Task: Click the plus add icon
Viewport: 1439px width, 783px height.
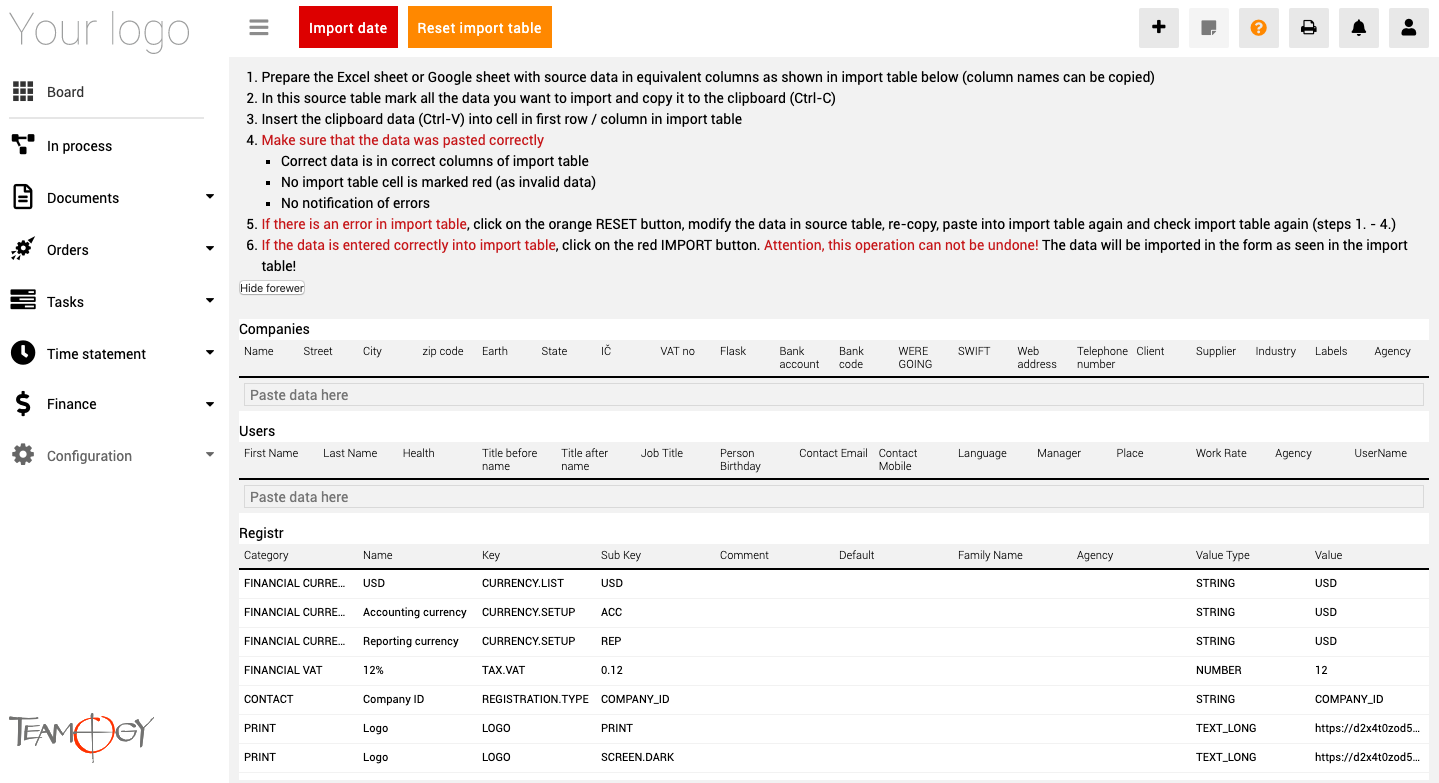Action: click(x=1159, y=28)
